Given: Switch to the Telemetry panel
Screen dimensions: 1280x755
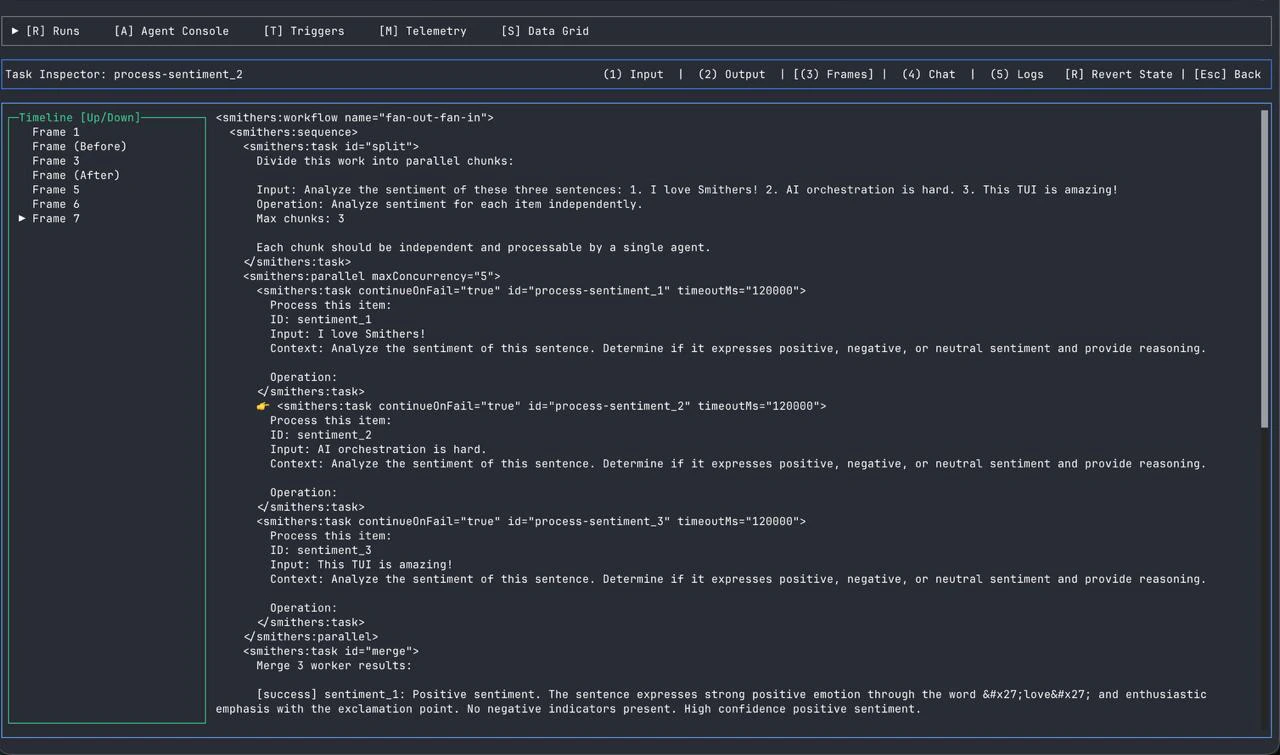Looking at the screenshot, I should tap(422, 31).
